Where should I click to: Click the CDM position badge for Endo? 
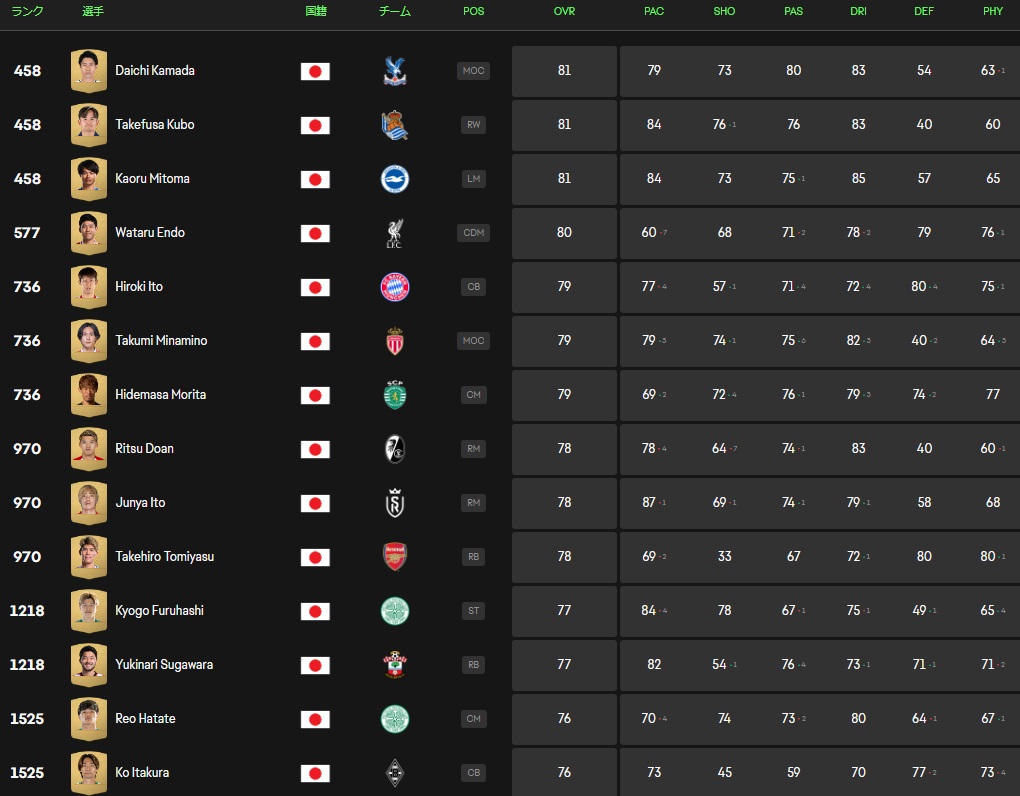[473, 233]
